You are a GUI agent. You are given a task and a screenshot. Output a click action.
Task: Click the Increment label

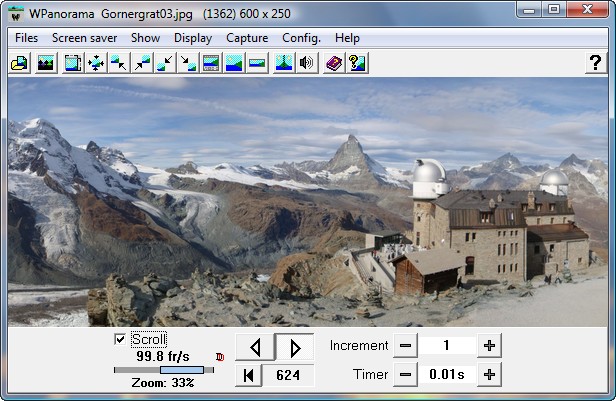tap(359, 346)
